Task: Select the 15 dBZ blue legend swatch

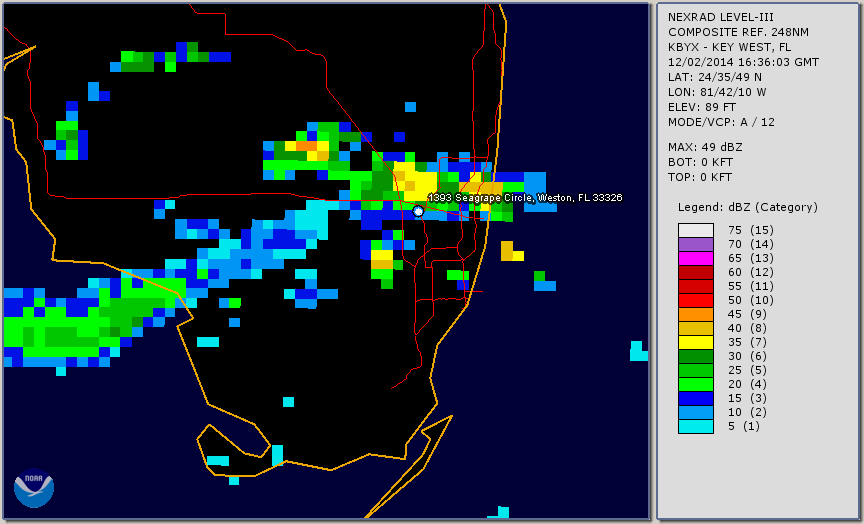Action: [695, 398]
